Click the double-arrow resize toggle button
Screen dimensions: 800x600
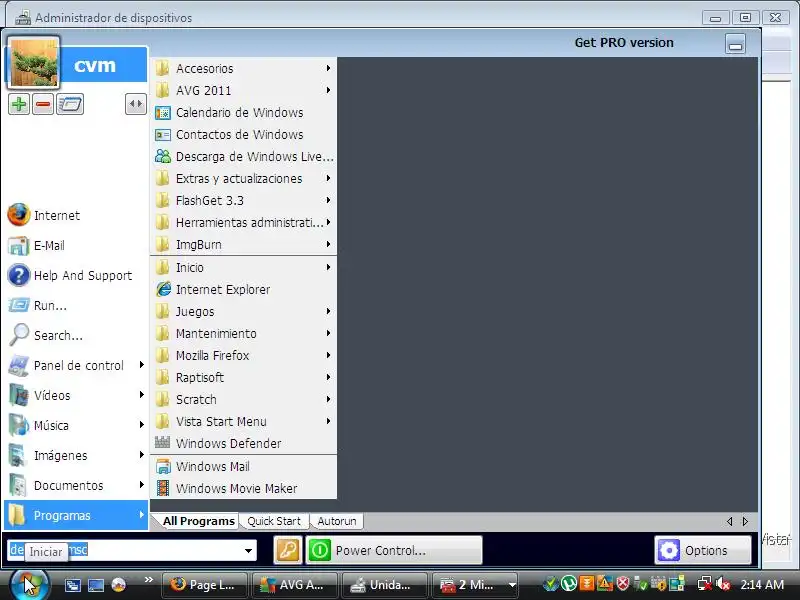pyautogui.click(x=136, y=104)
